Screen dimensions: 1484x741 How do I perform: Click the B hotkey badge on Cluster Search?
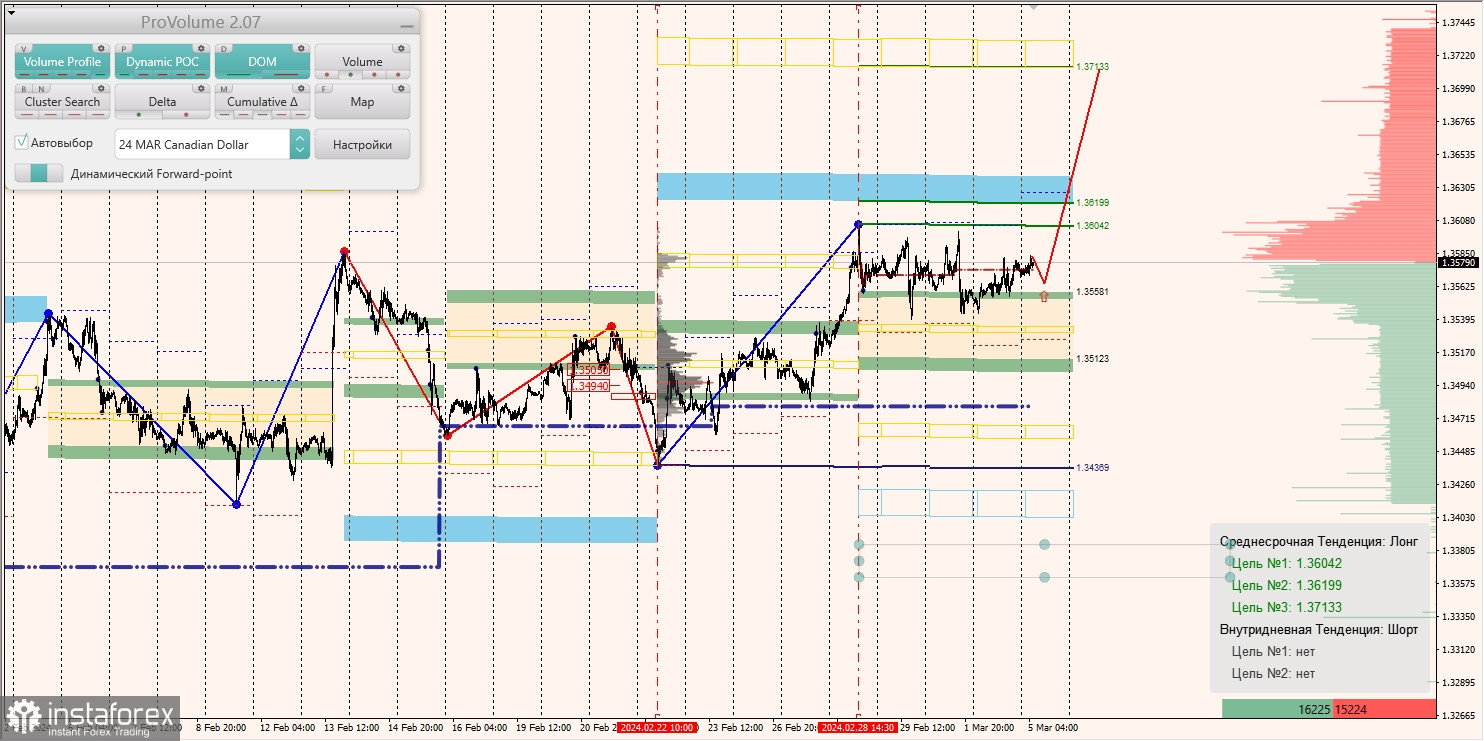(24, 88)
